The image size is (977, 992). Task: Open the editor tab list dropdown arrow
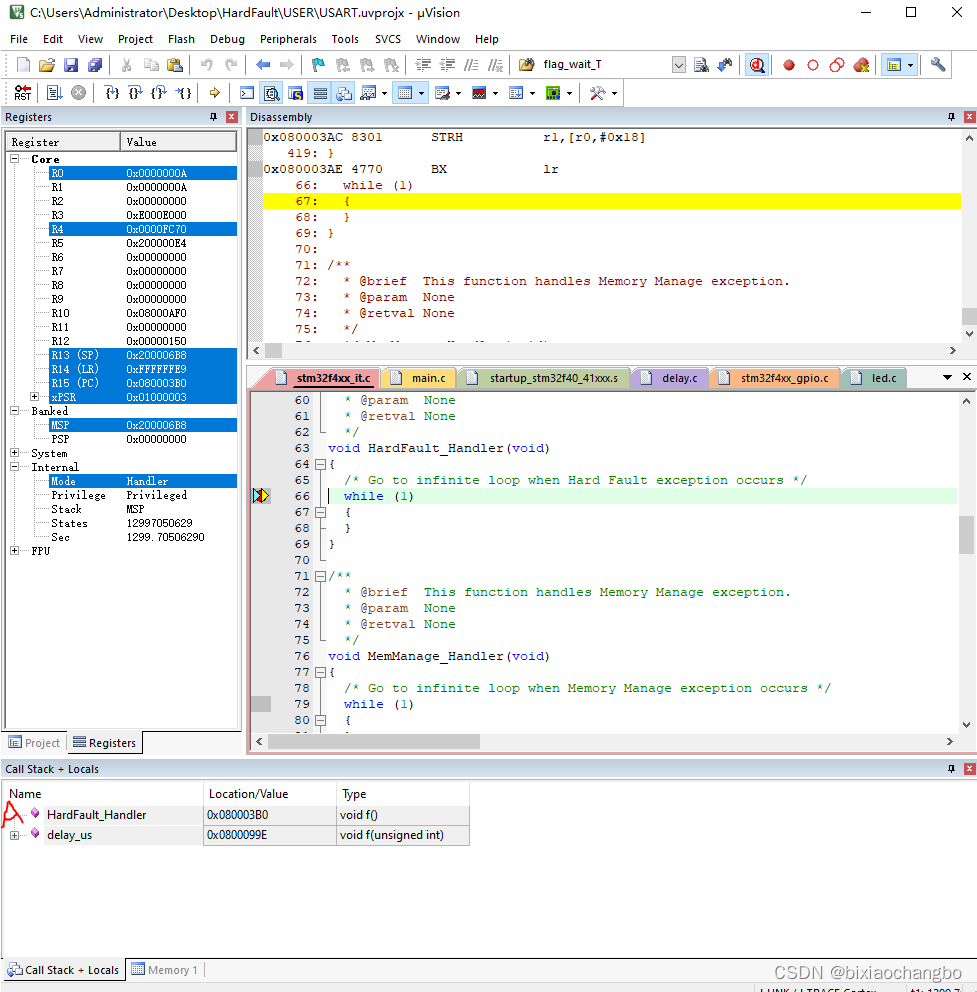(x=947, y=377)
